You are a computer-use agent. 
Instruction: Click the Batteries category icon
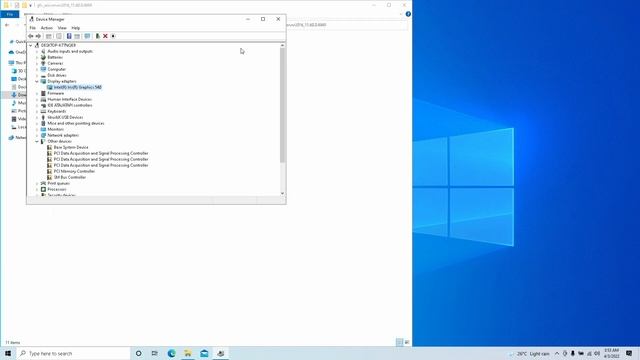(43, 57)
